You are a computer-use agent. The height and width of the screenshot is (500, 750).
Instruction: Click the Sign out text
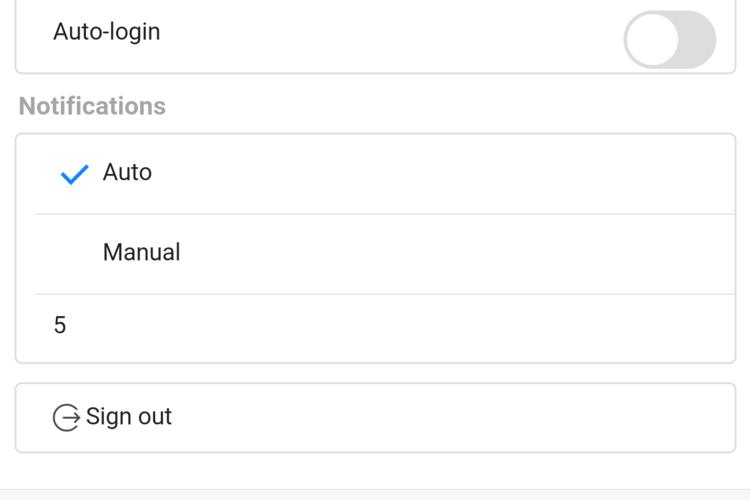click(128, 417)
